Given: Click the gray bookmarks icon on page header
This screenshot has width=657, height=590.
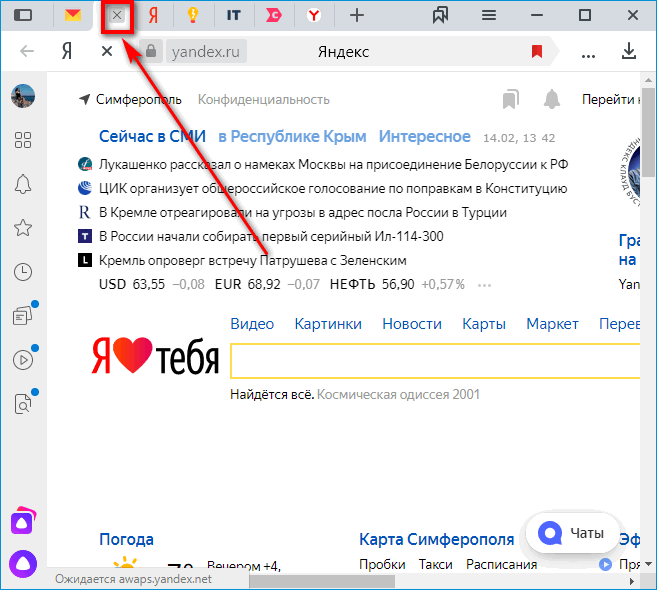Looking at the screenshot, I should click(x=511, y=99).
